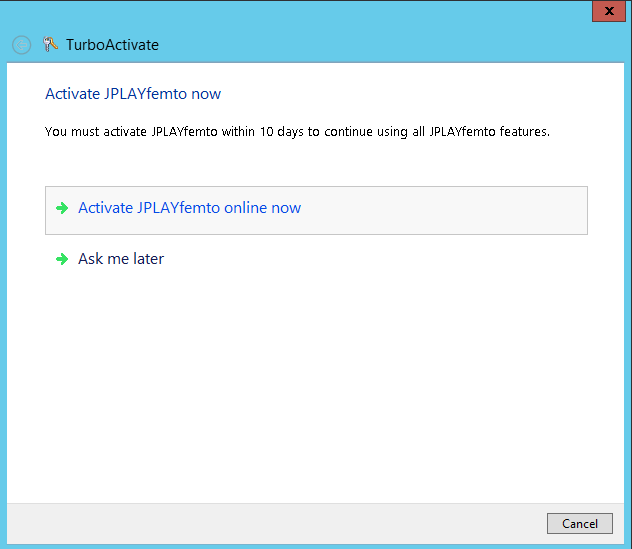Click the green arrow beside Activate online now
This screenshot has width=632, height=549.
coord(62,208)
